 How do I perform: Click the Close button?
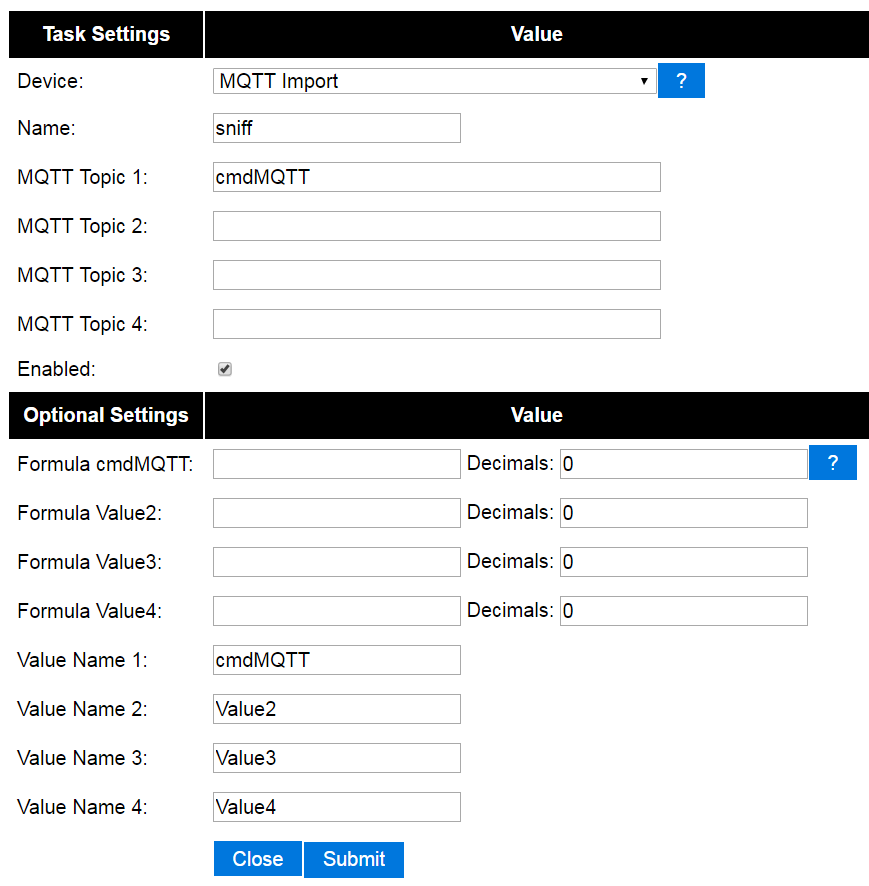coord(258,859)
